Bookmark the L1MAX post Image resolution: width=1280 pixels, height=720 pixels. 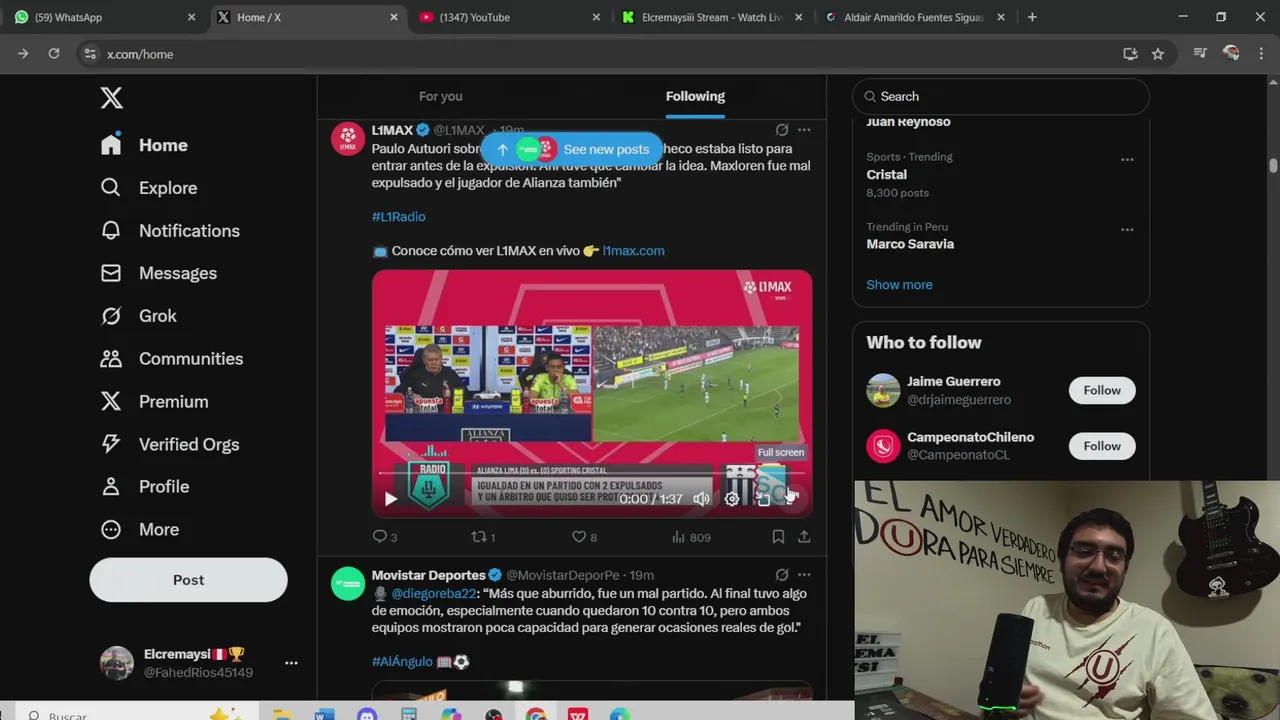[778, 537]
